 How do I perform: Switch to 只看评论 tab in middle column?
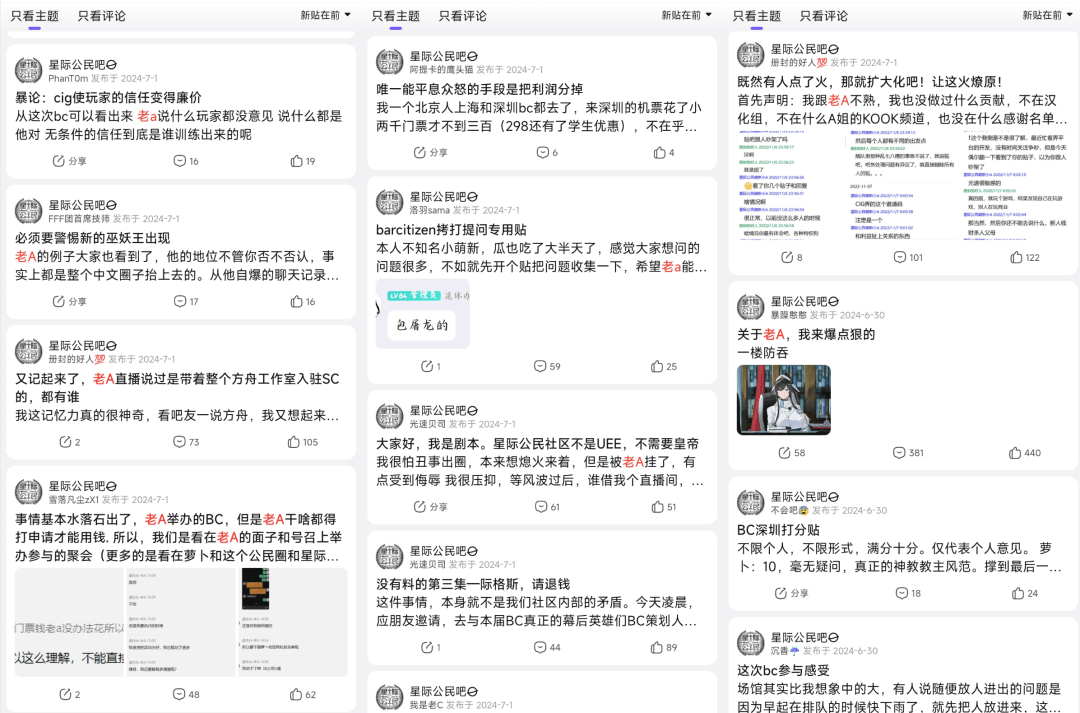pyautogui.click(x=463, y=16)
